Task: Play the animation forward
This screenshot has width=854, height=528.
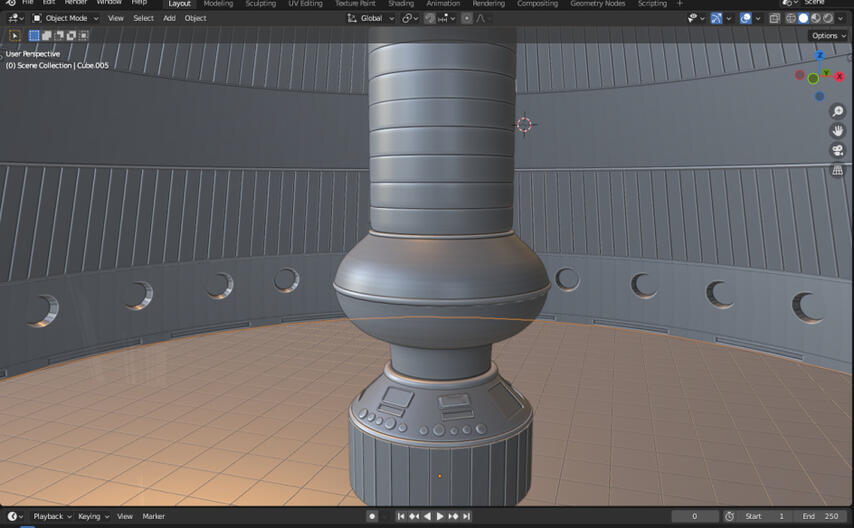Action: [440, 516]
